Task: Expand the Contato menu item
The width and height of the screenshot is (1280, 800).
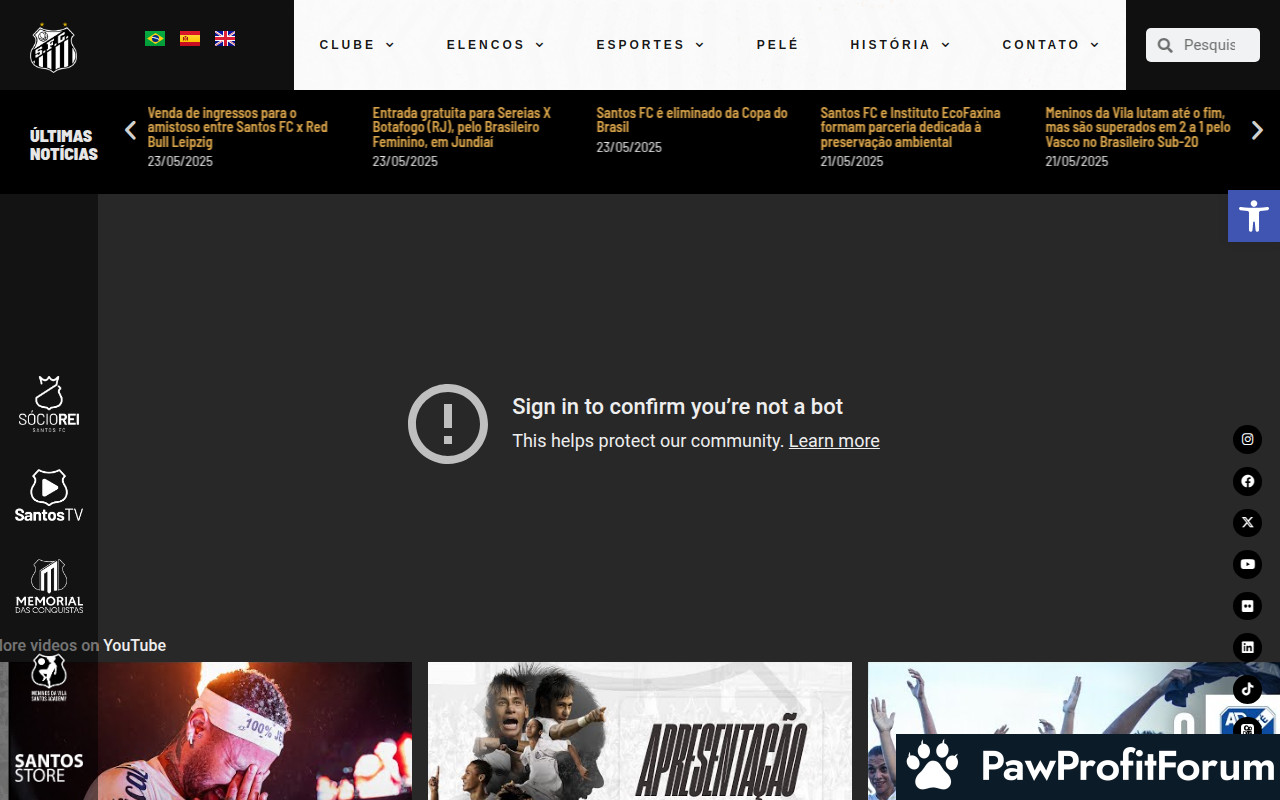Action: [x=1050, y=45]
